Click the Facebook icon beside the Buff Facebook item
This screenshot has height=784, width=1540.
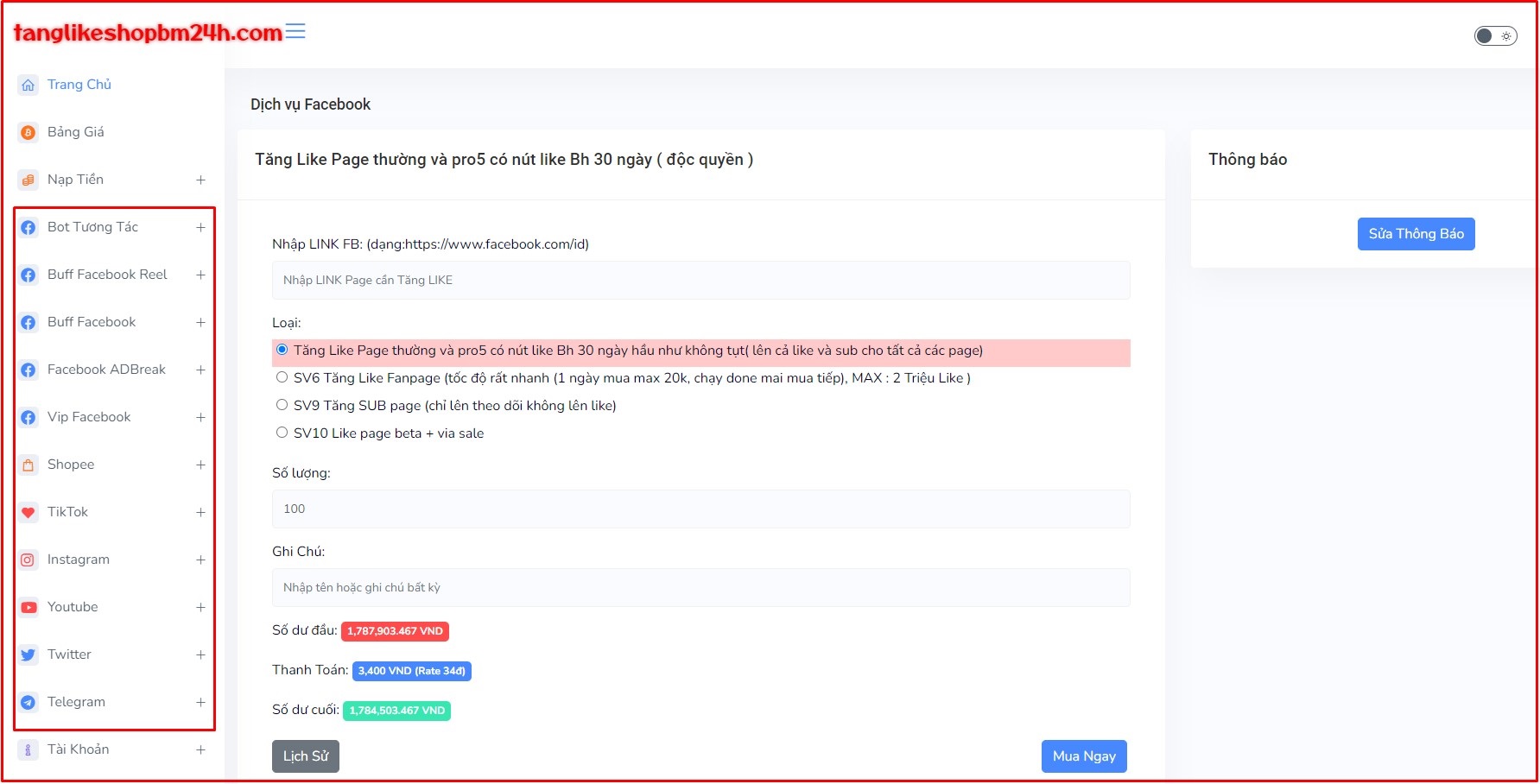[x=29, y=322]
